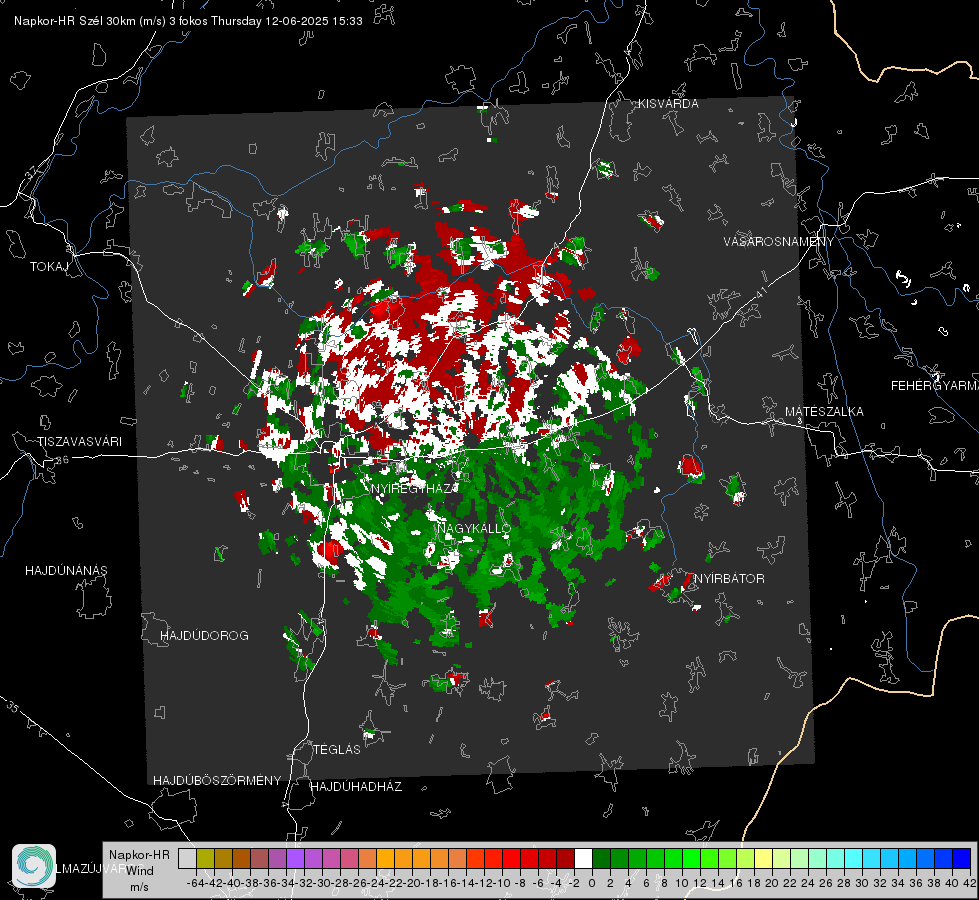Select the 0 value on wind scale
979x900 pixels.
592,883
